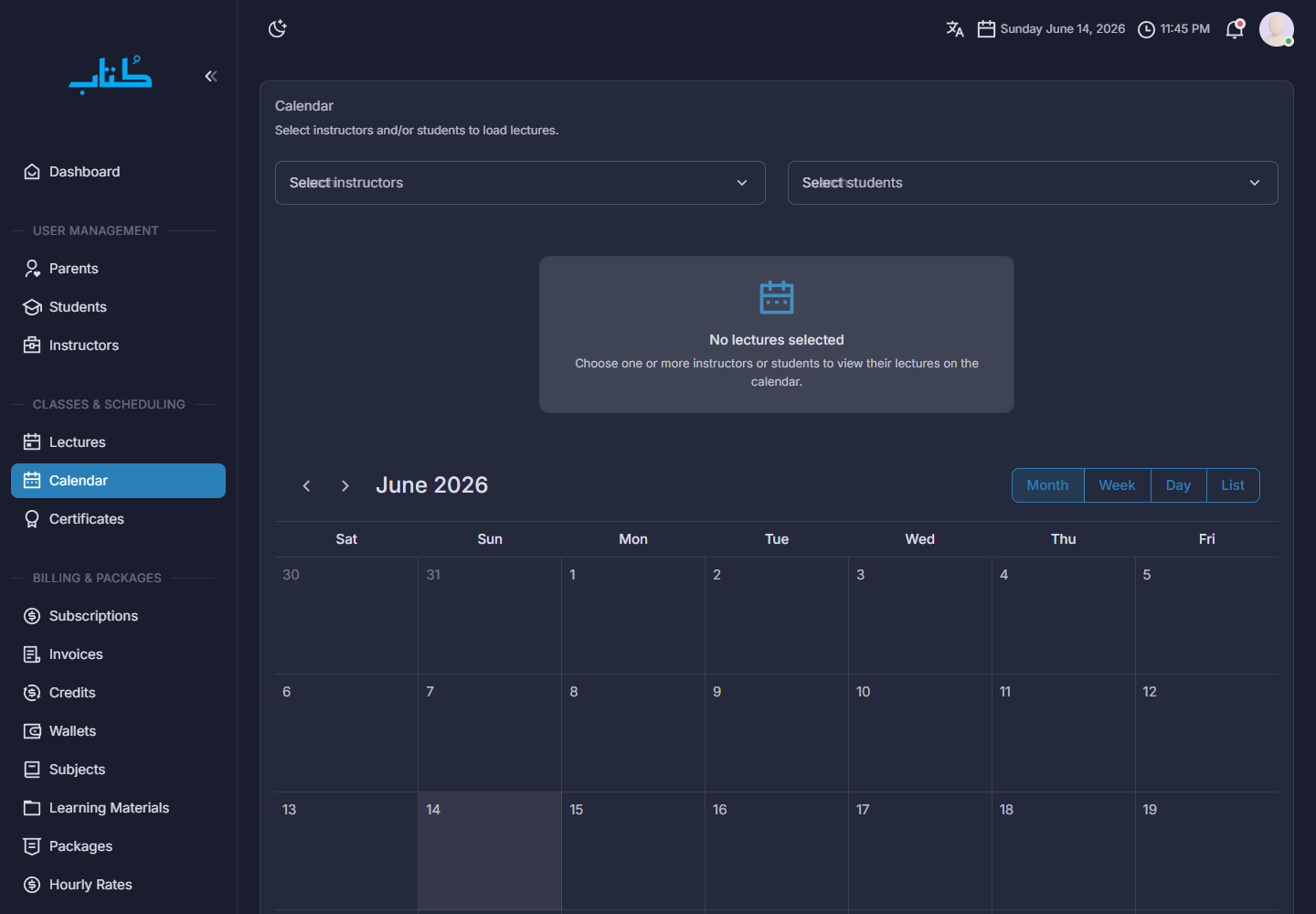Click the Parents icon in sidebar

[32, 269]
